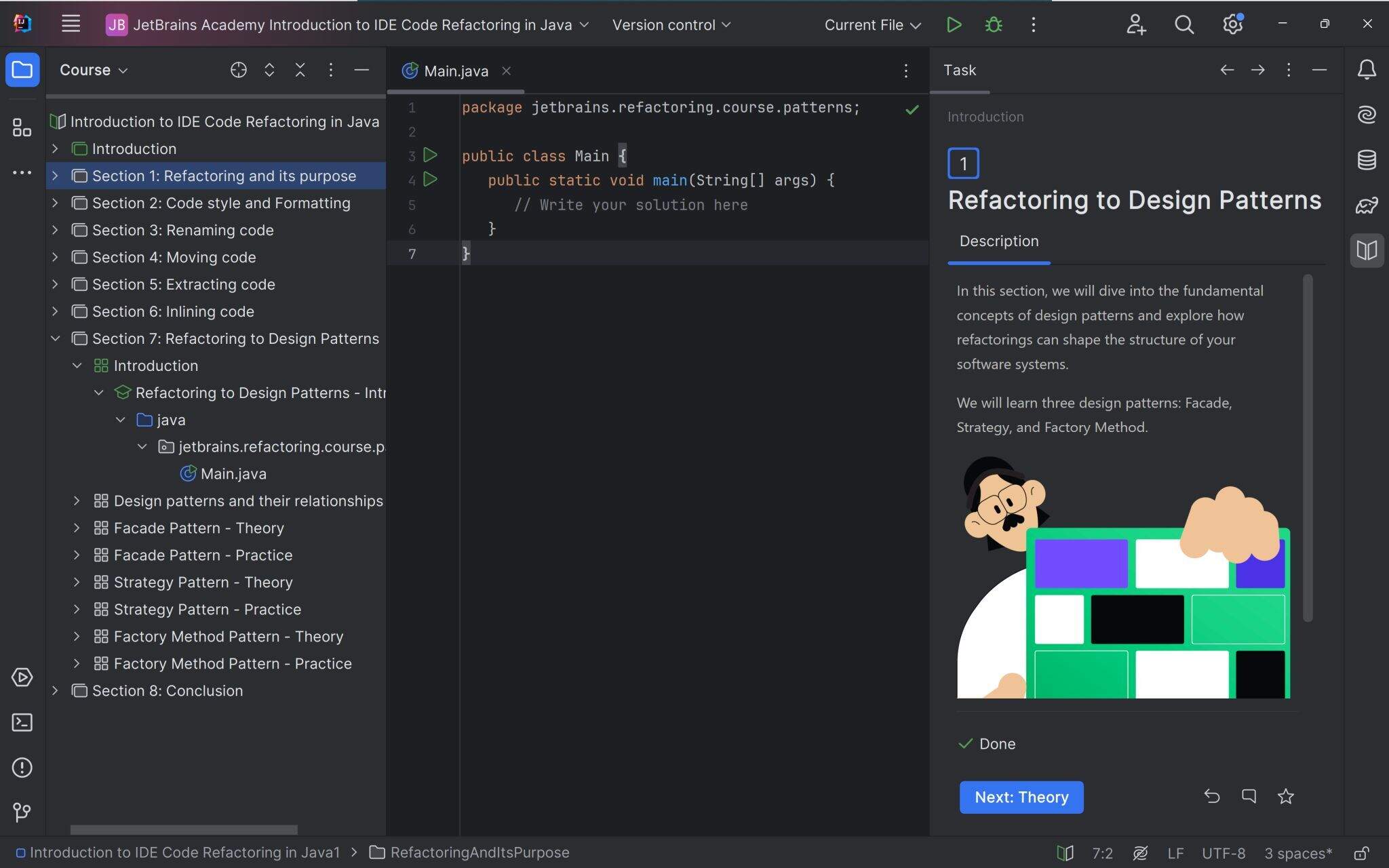
Task: Click the Next: Theory button
Action: point(1021,797)
